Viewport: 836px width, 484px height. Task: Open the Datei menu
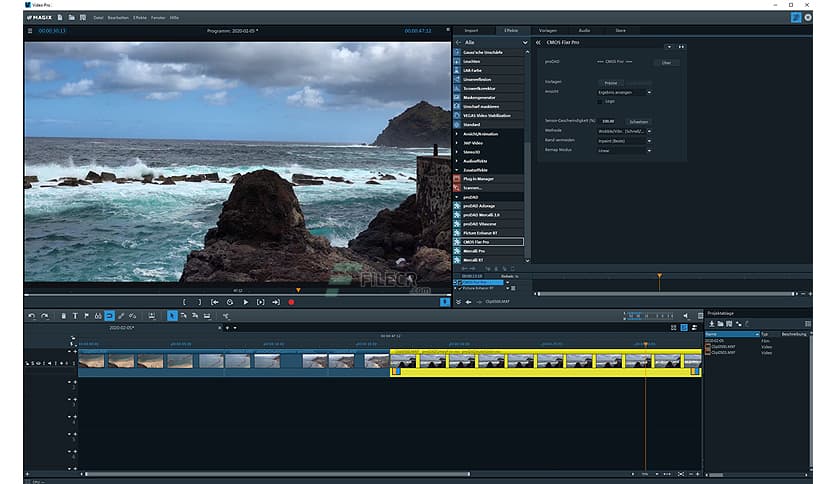tap(99, 18)
